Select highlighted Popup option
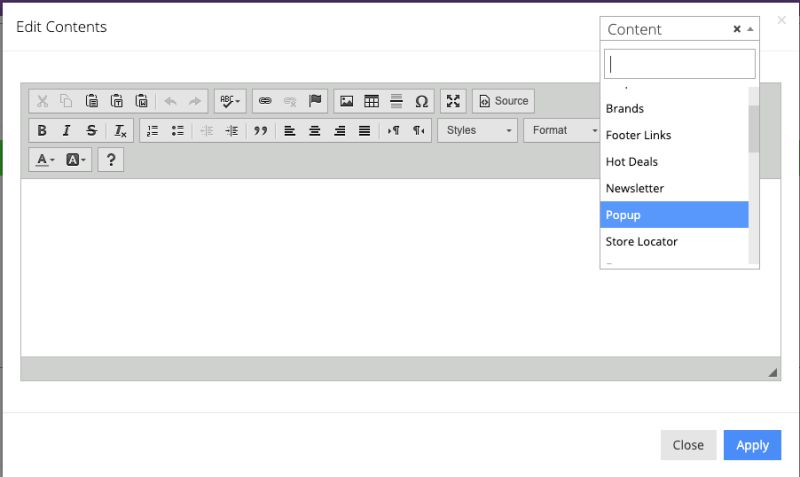800x477 pixels. pos(674,215)
